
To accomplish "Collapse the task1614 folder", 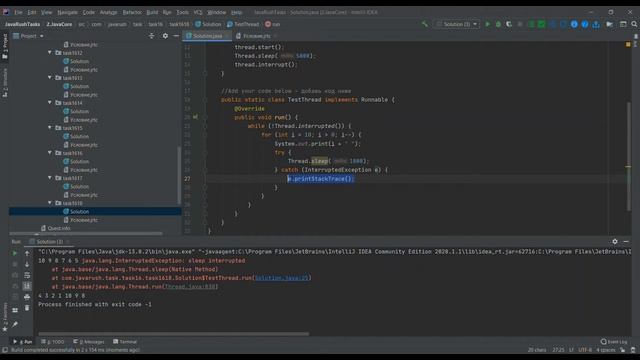I will [x=50, y=103].
